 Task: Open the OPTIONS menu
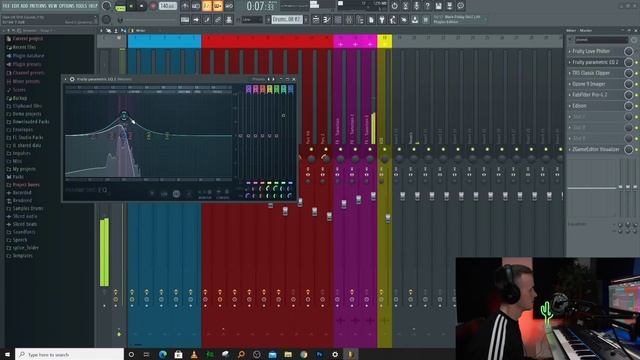pos(67,6)
